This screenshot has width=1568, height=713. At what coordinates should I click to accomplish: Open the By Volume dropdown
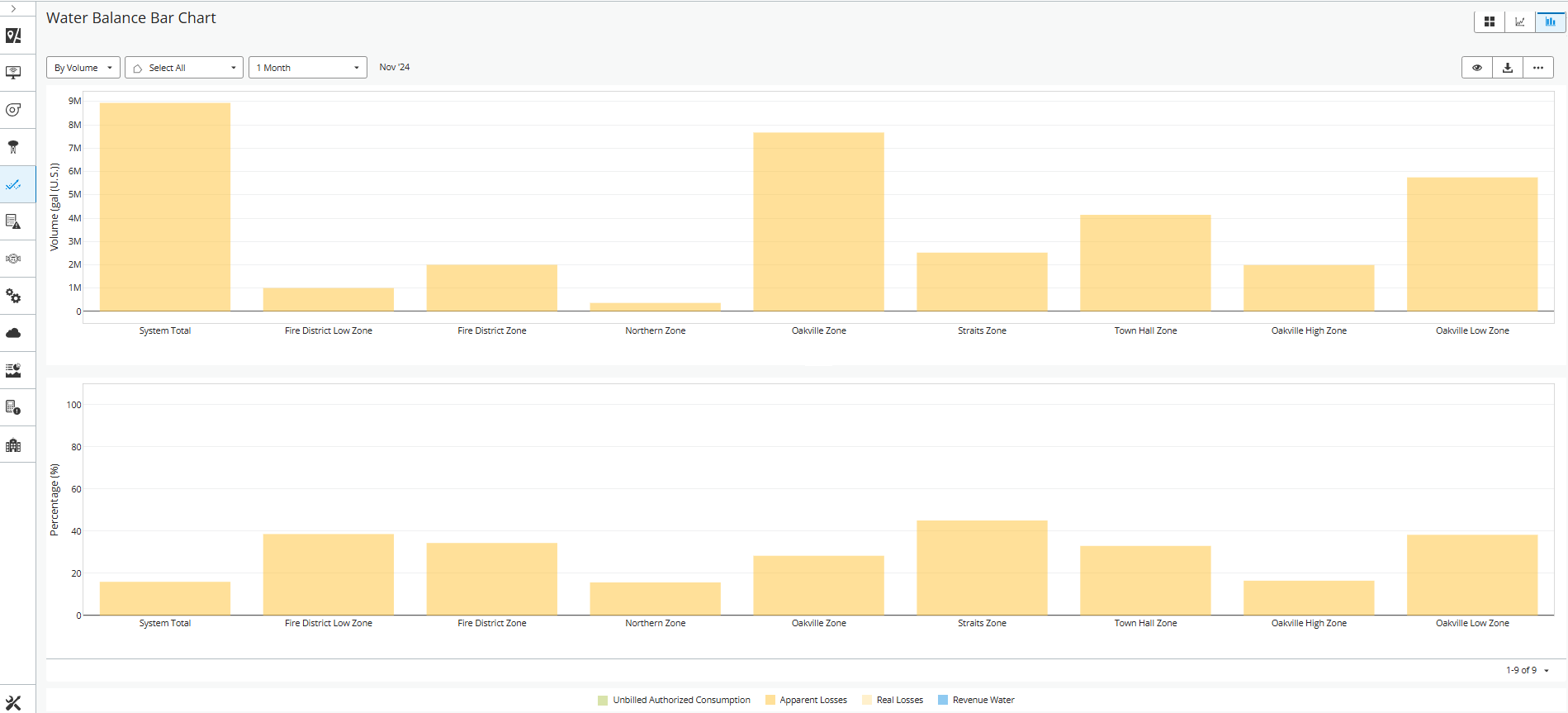[83, 68]
